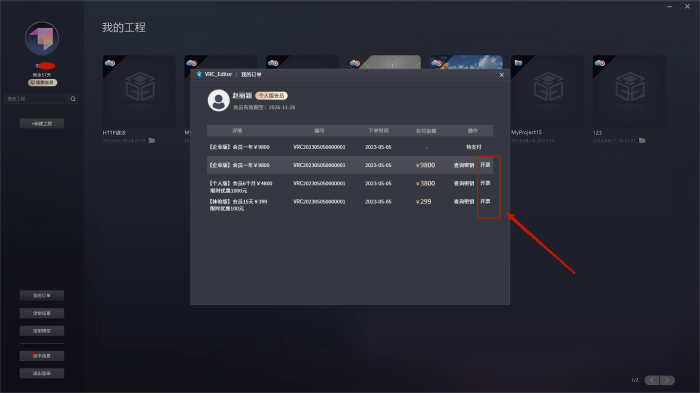
Task: Click 开票 for the ¥3800 order
Action: 485,183
